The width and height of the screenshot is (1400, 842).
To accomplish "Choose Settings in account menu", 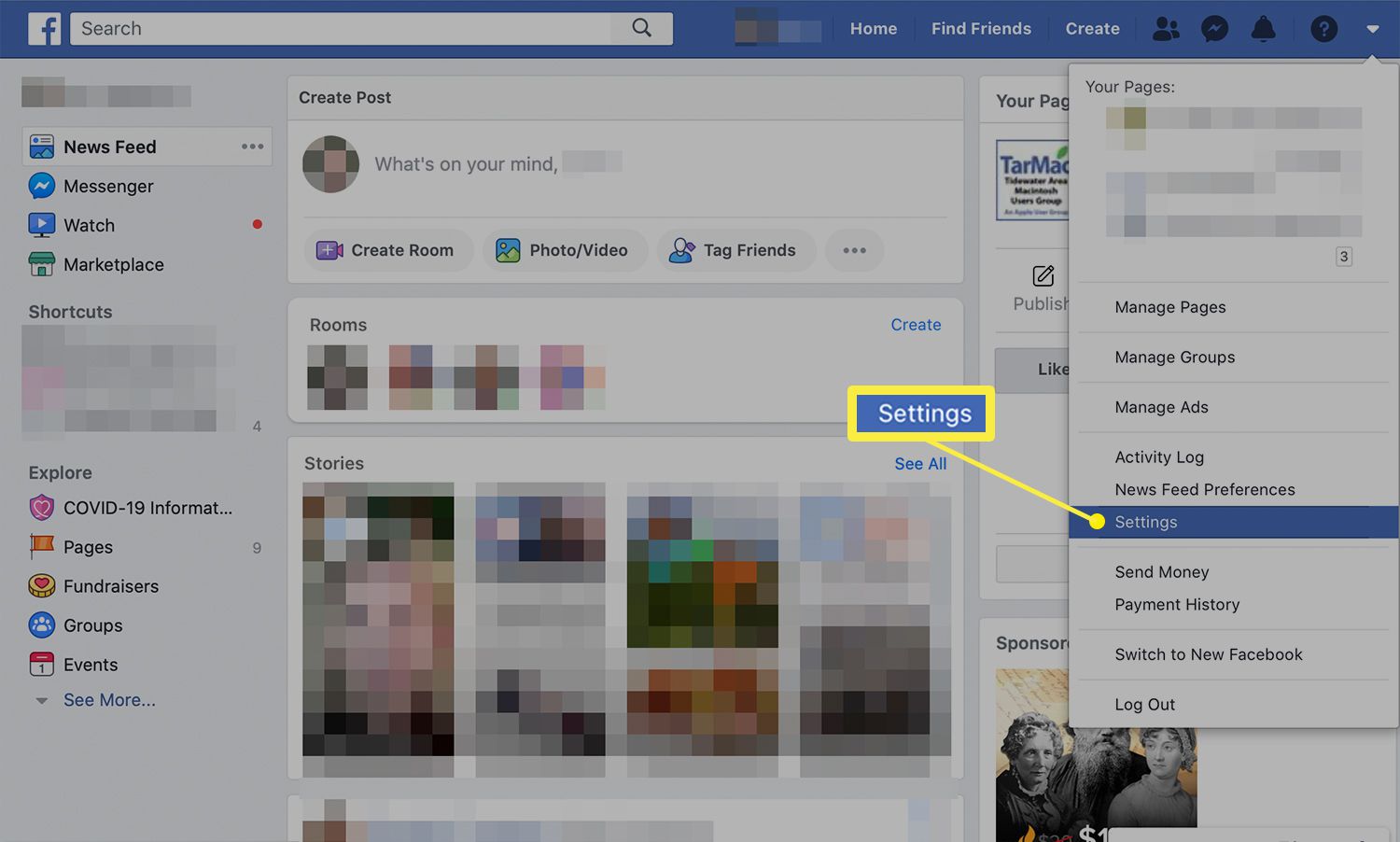I will [1233, 522].
